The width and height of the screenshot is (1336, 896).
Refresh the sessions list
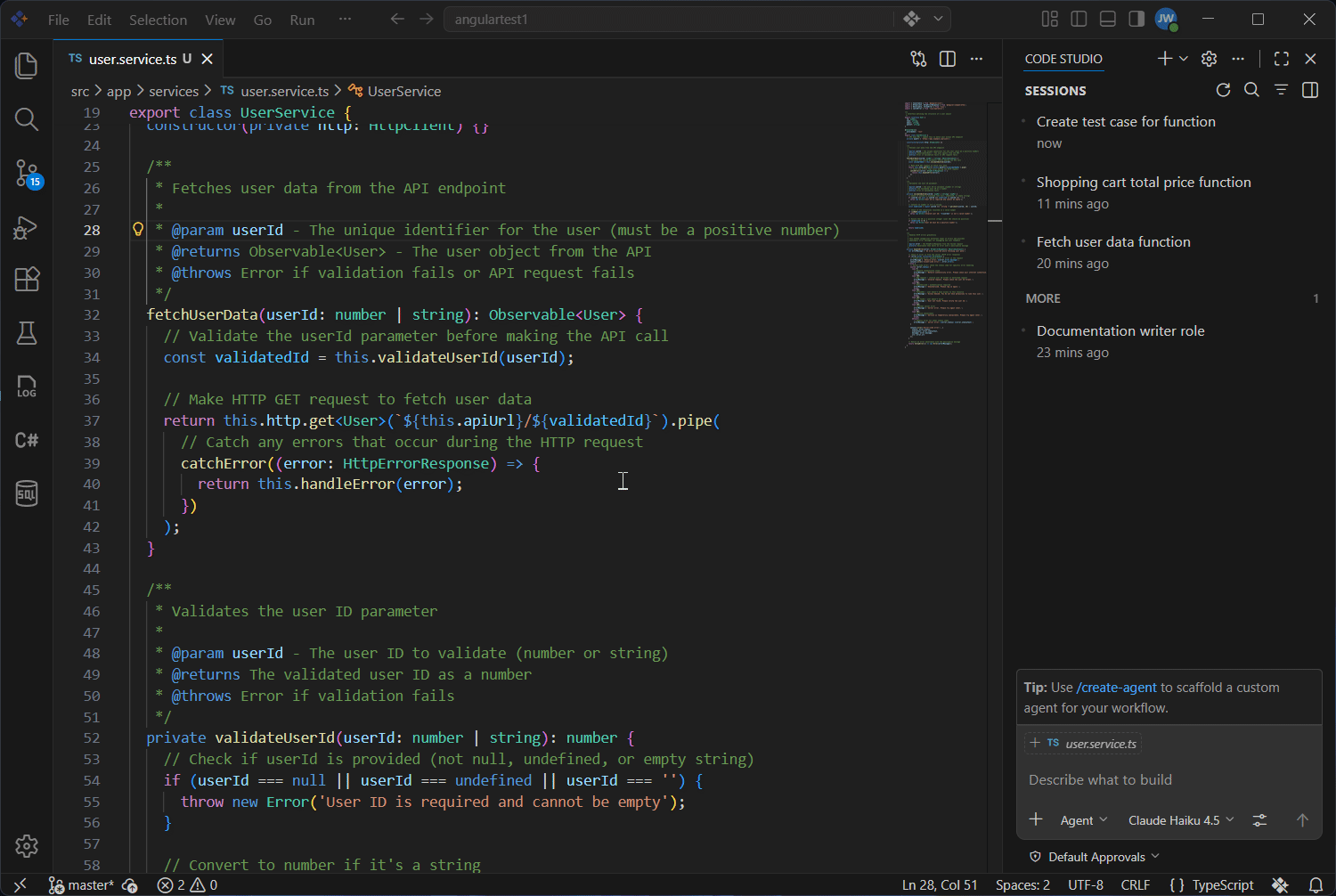[1224, 90]
